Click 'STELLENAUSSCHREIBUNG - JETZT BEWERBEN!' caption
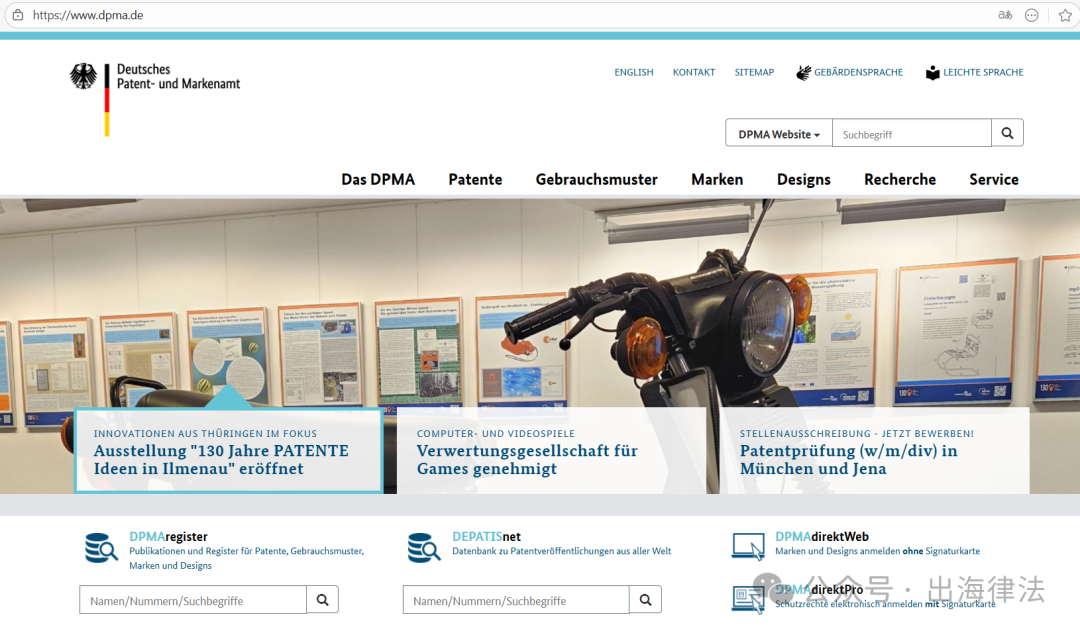The image size is (1080, 633). coord(856,433)
